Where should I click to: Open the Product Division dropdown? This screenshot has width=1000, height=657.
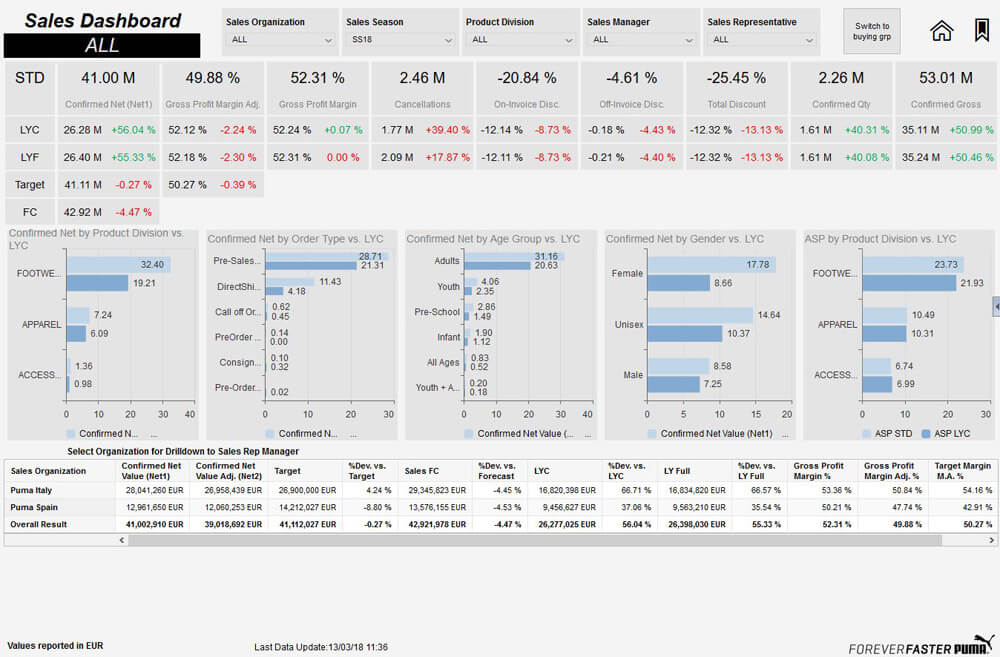pos(522,40)
